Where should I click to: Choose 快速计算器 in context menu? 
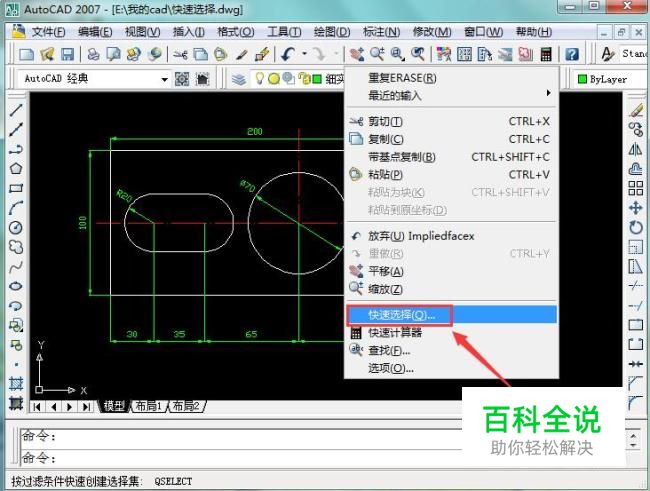point(452,333)
